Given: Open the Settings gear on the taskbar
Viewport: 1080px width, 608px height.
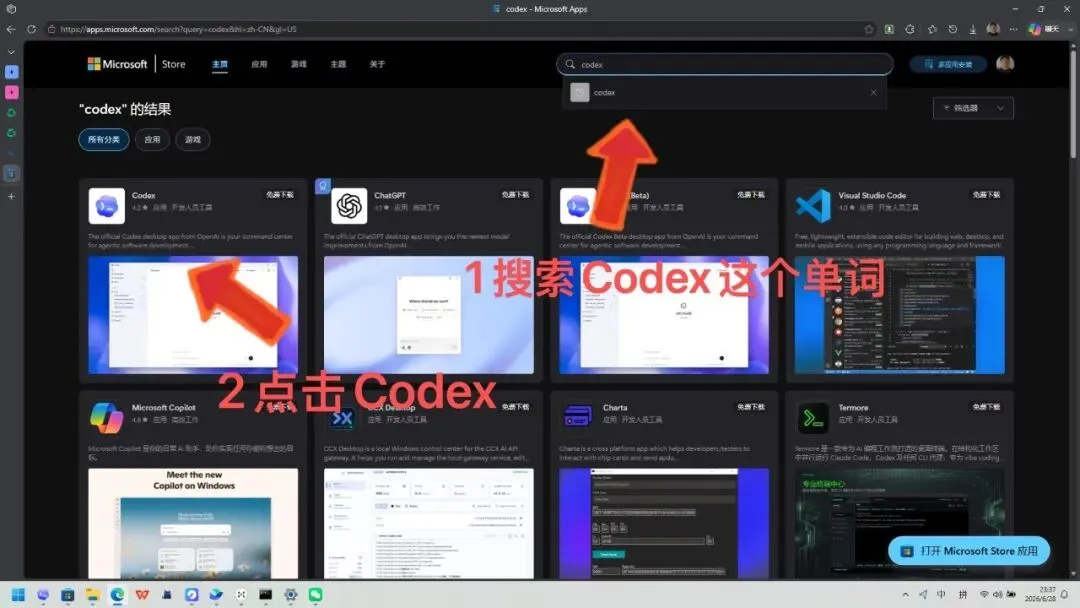Looking at the screenshot, I should [291, 594].
